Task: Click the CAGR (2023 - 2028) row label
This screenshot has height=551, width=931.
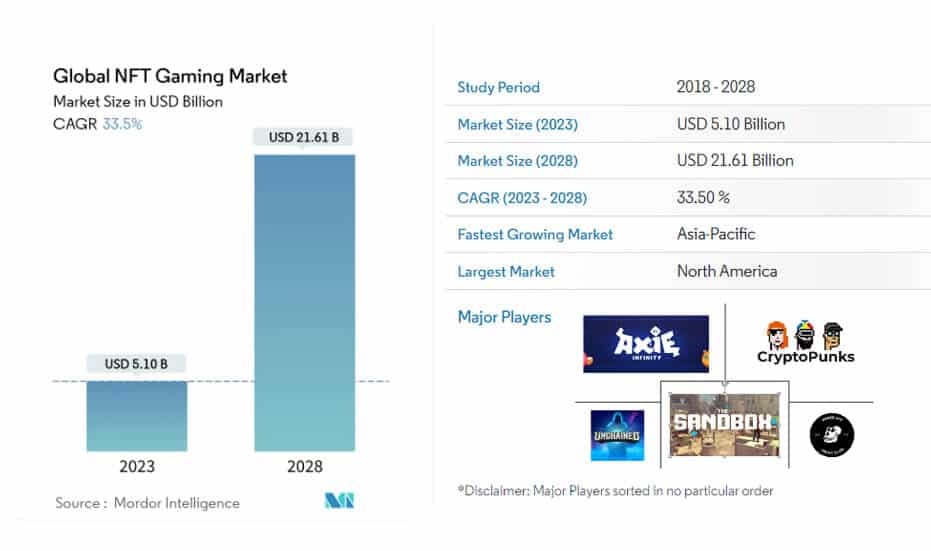Action: 522,197
